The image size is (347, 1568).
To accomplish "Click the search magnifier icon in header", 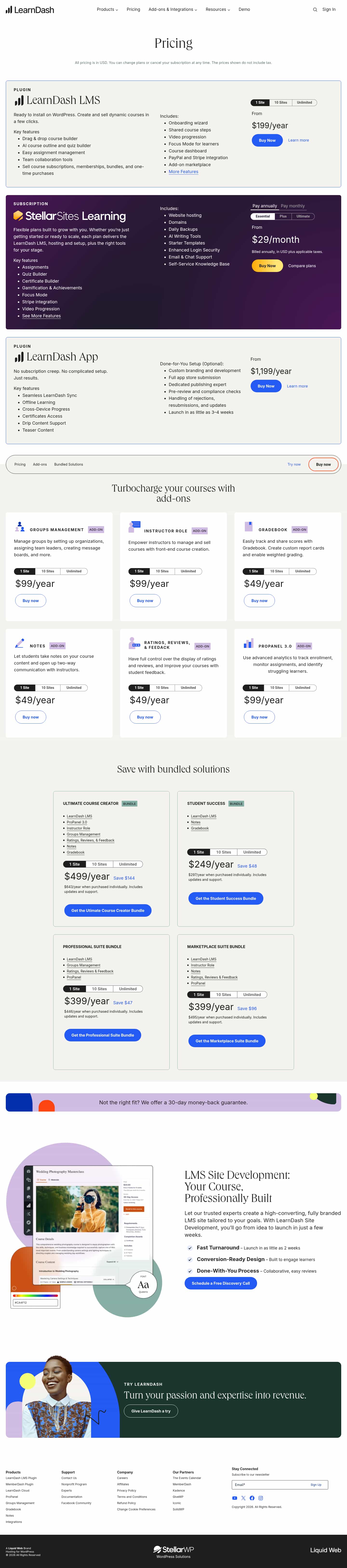I will [x=315, y=10].
